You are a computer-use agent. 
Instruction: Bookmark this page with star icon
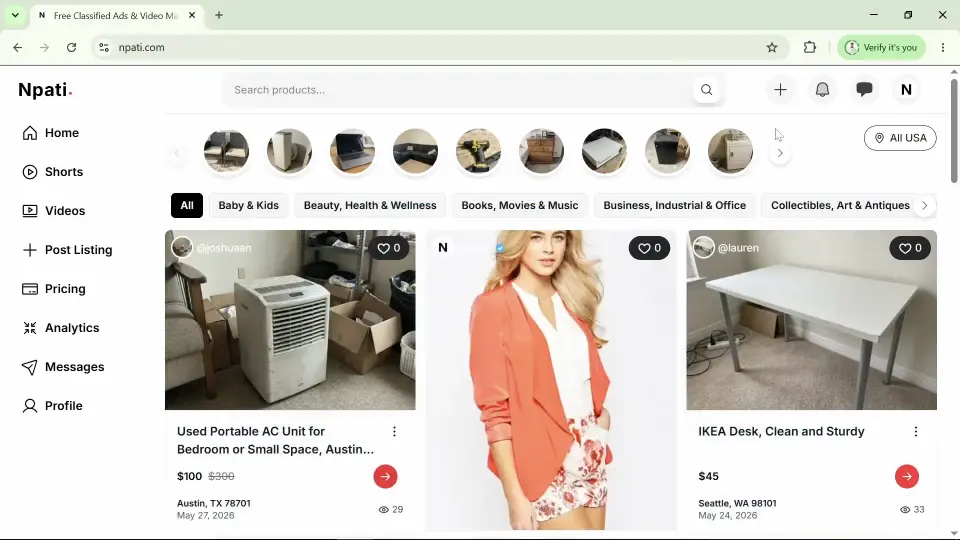[771, 47]
